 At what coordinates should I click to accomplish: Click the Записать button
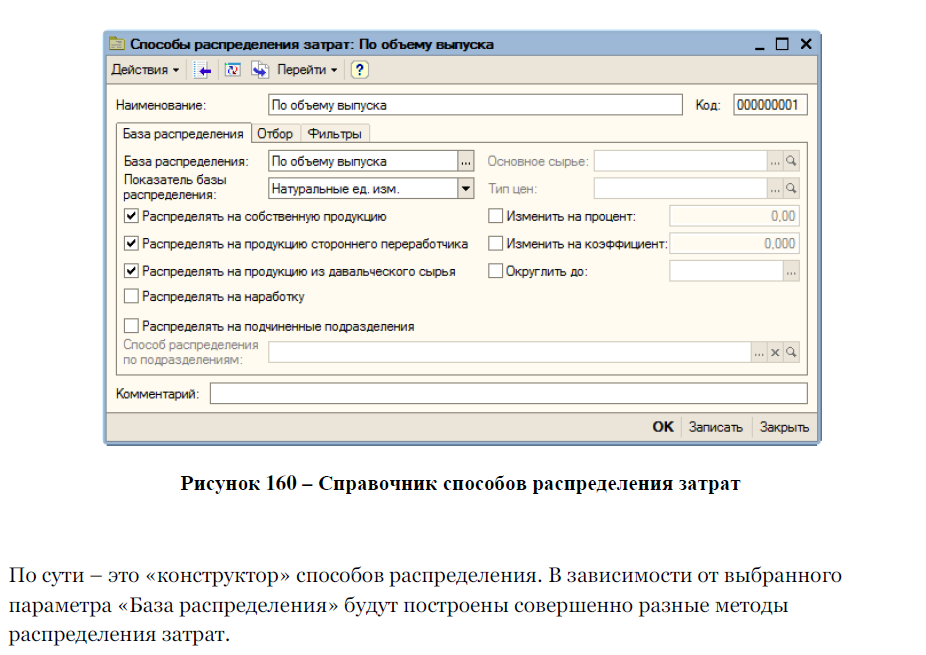tap(716, 427)
